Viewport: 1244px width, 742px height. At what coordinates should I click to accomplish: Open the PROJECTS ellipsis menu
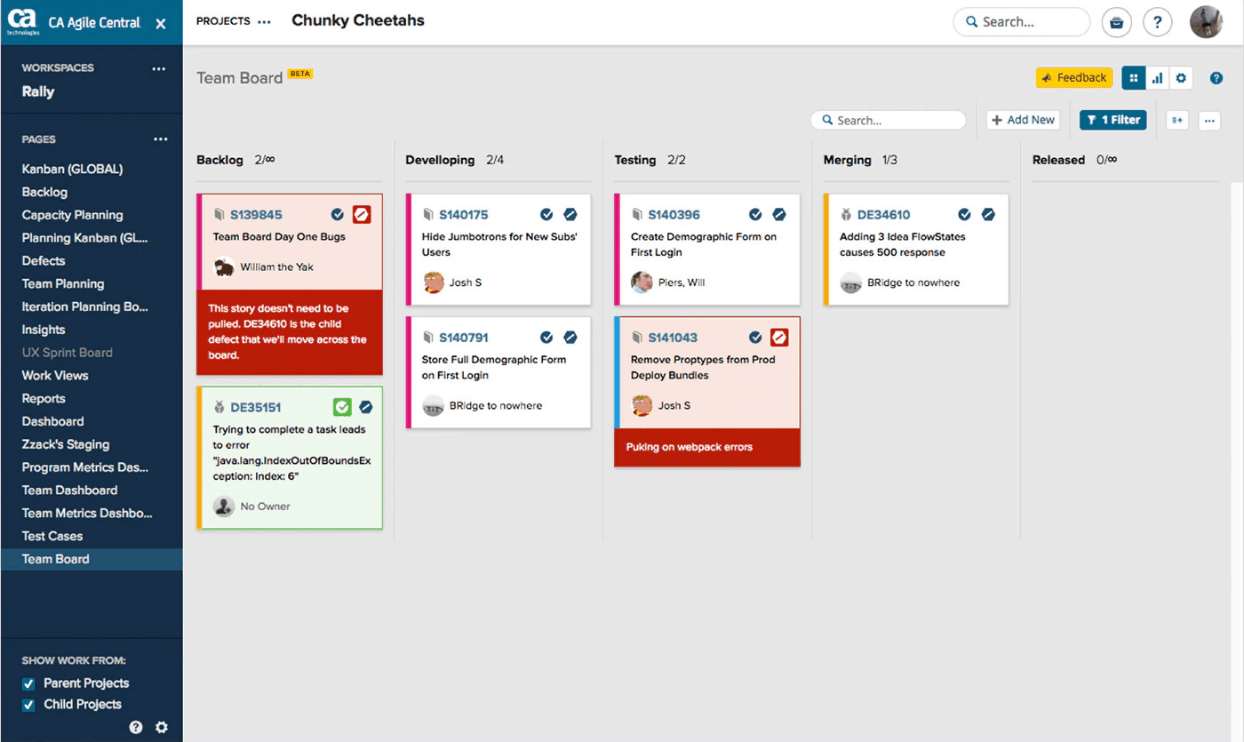263,20
